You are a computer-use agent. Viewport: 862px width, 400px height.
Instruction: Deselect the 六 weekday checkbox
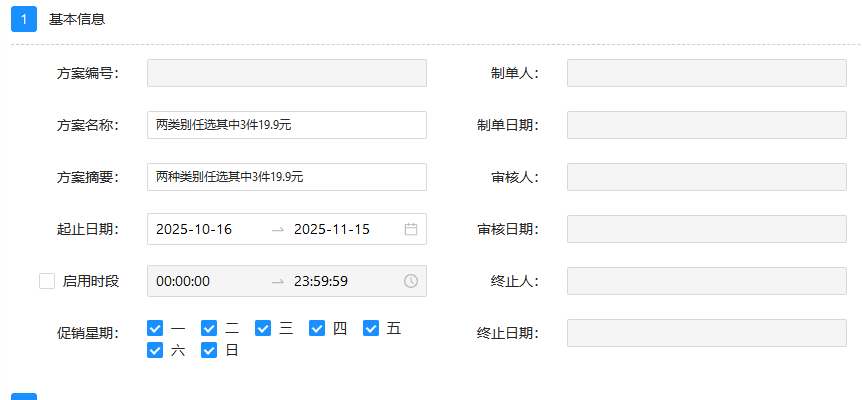click(155, 350)
